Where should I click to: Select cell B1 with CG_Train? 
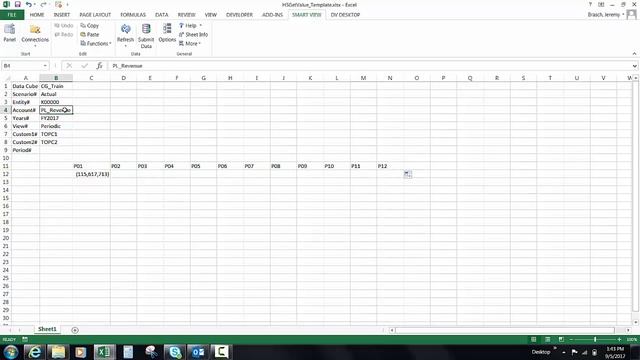click(x=56, y=86)
